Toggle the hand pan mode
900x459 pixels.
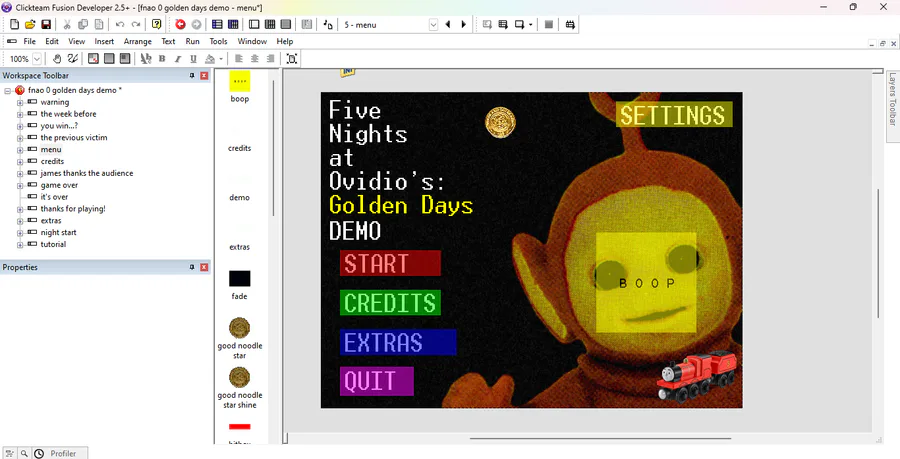click(x=57, y=59)
